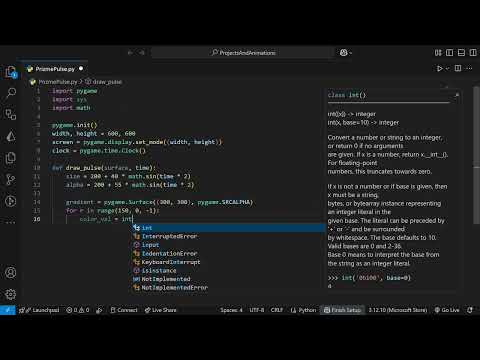Start Live Share from status bar

160,310
